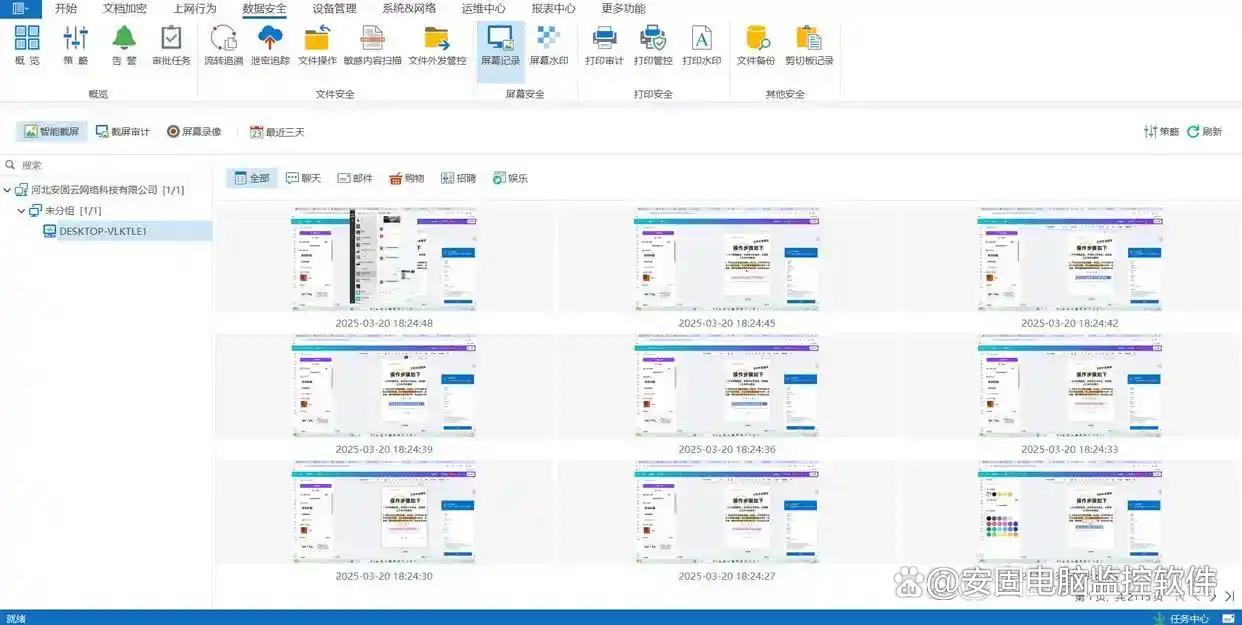This screenshot has width=1242, height=625.
Task: Switch to the 开始 ribbon tab
Action: coord(66,8)
